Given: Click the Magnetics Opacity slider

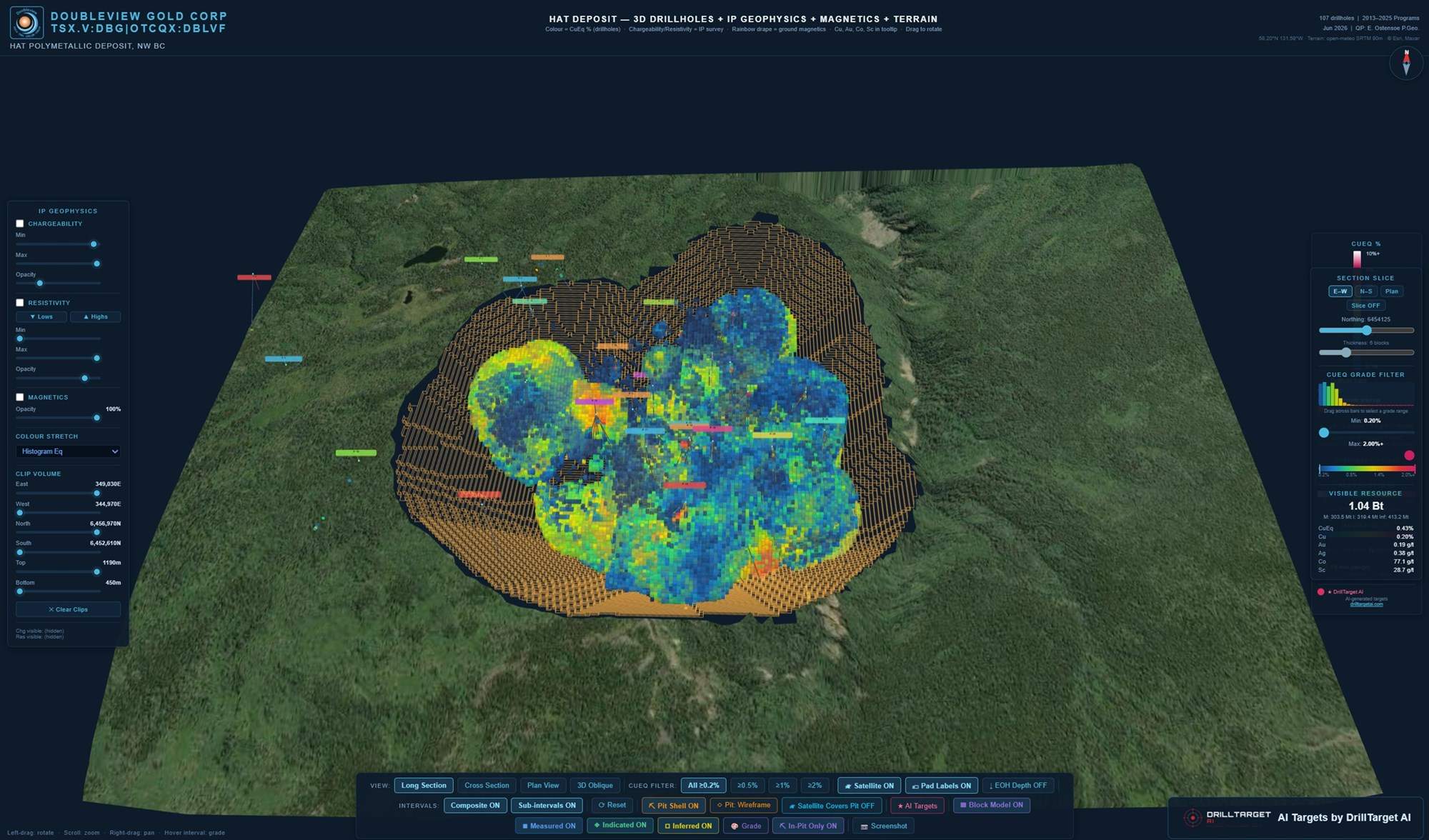Looking at the screenshot, I should click(58, 418).
